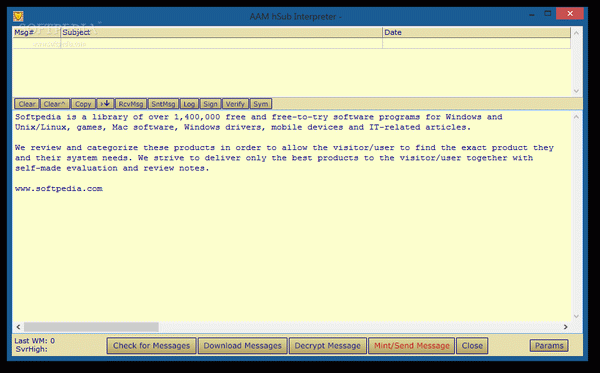
Task: Copy text with the Copy button
Action: 83,104
